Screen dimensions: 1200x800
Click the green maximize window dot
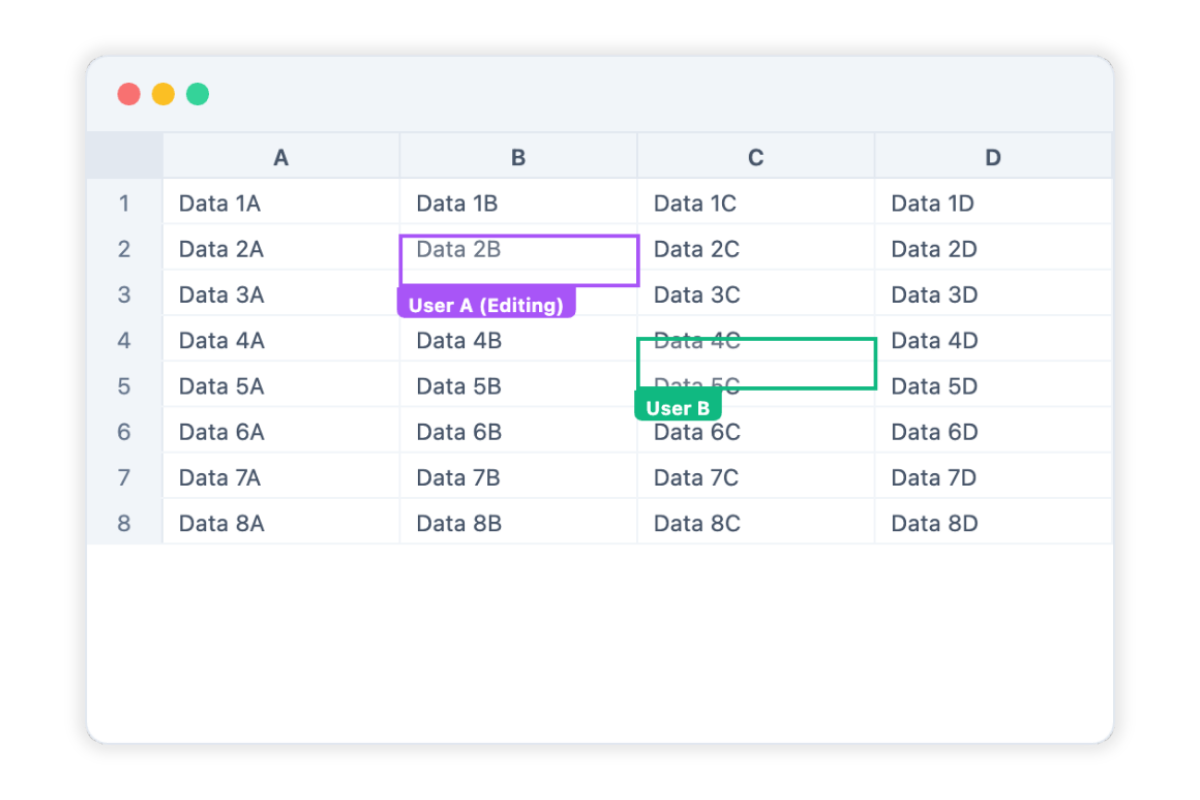[198, 94]
